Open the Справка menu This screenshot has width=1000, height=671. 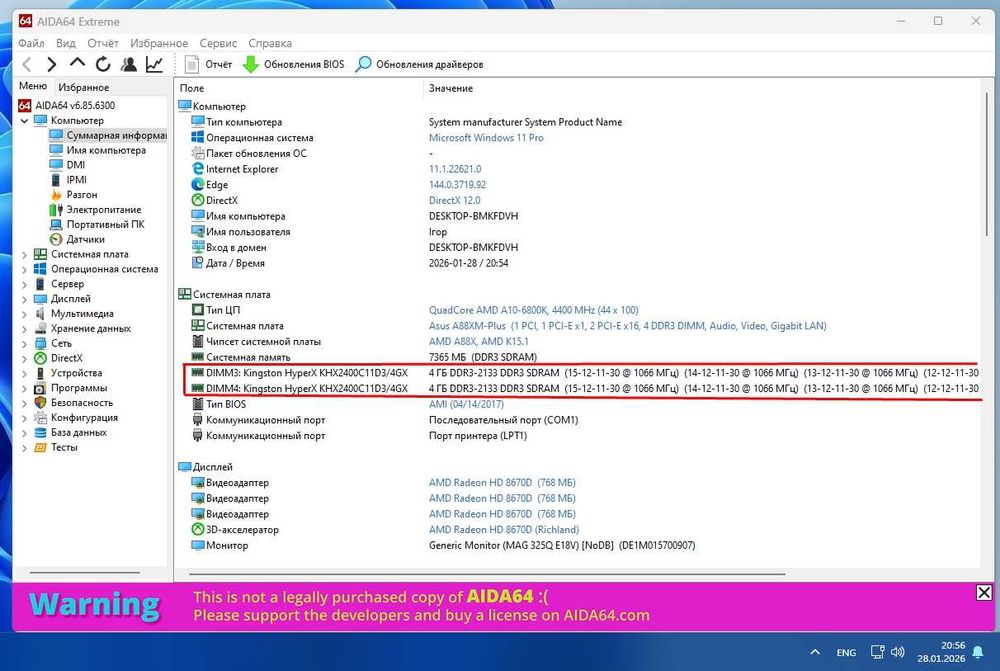click(270, 43)
